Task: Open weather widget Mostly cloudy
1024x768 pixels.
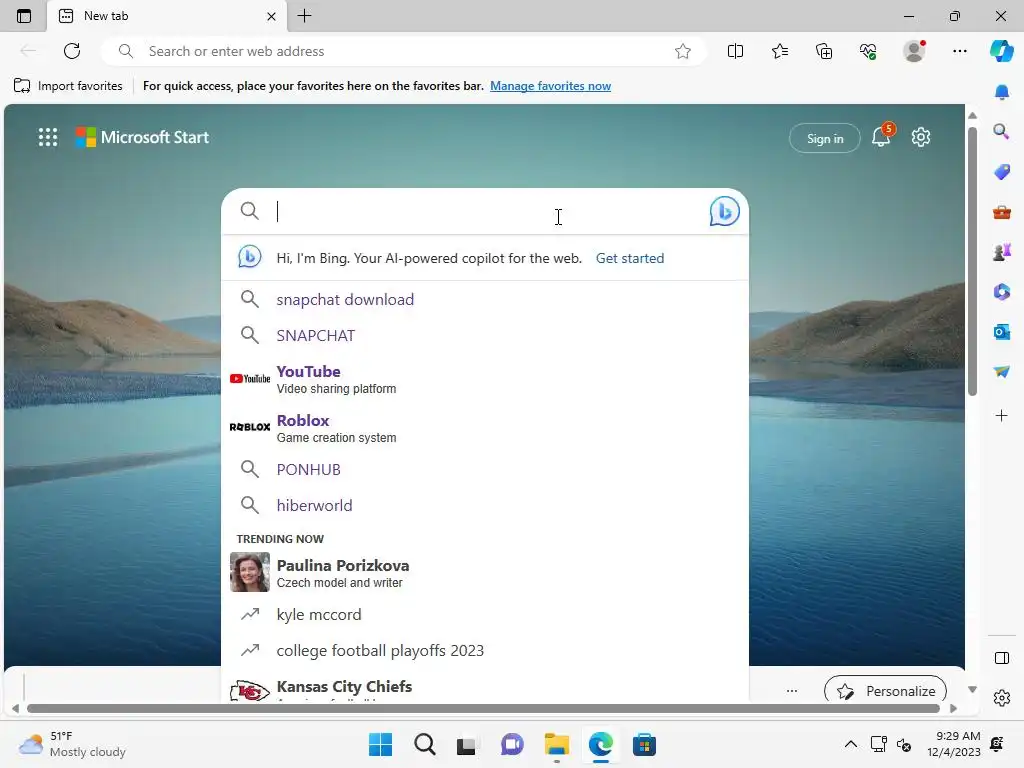Action: (72, 744)
